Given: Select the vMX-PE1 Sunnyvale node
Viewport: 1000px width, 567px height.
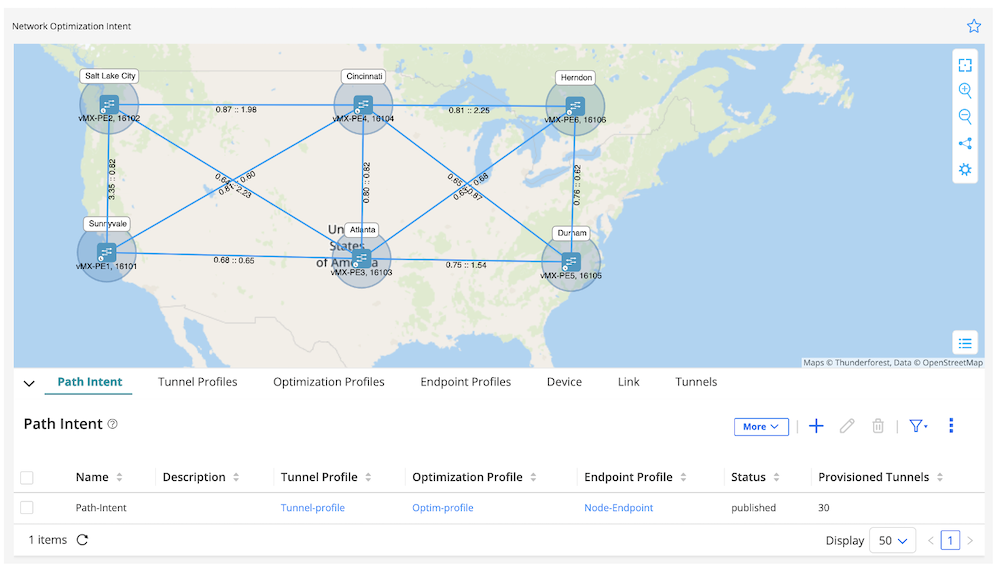Looking at the screenshot, I should click(107, 253).
